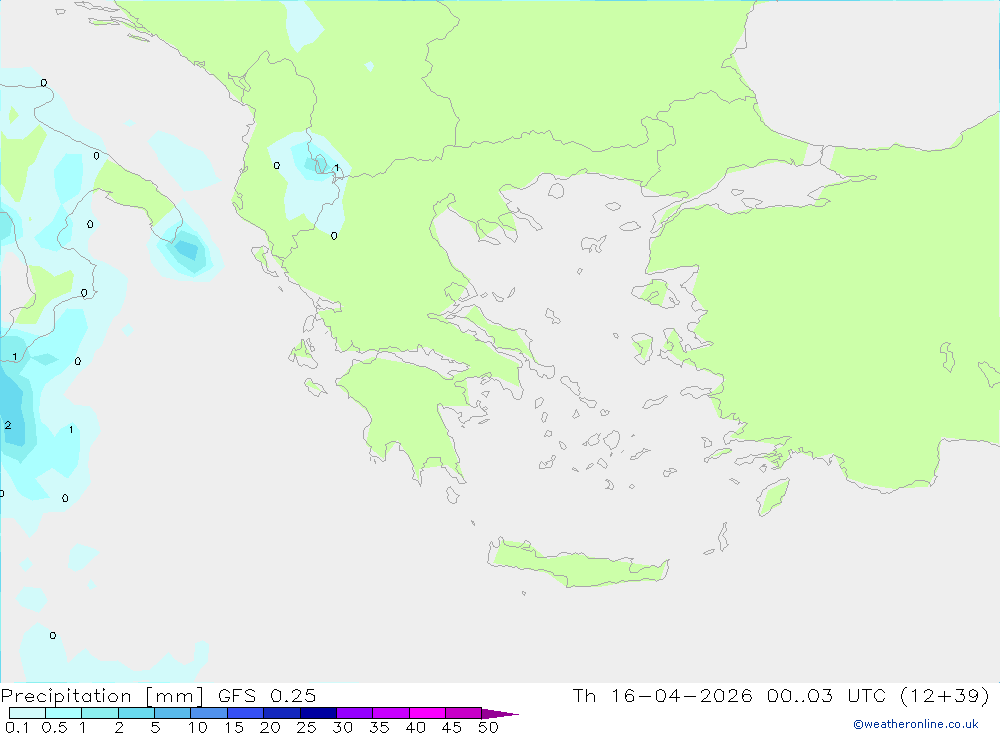Screen dimensions: 1000x733
Task: Click legend swatch between 25 and 30
Action: point(318,713)
